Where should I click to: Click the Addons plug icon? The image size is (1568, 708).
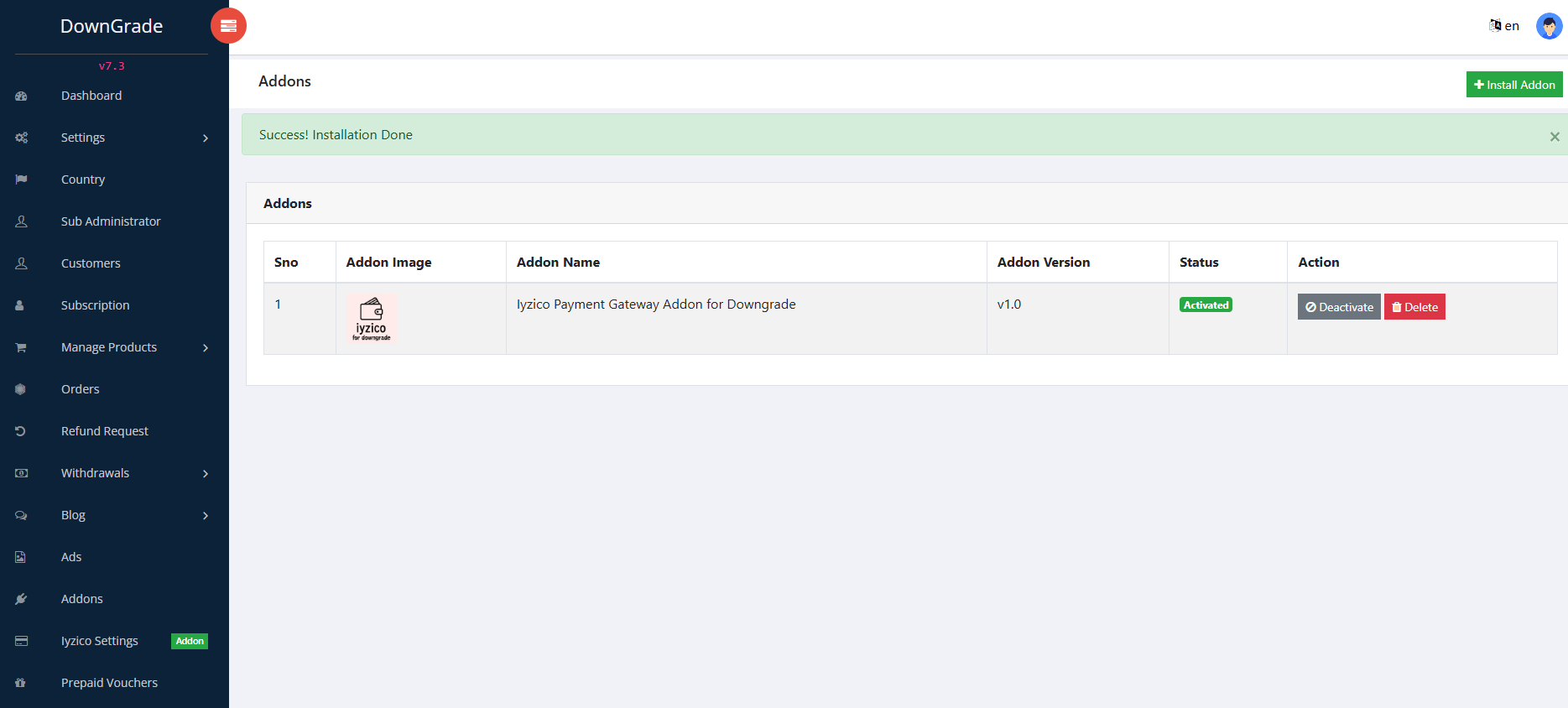coord(21,599)
